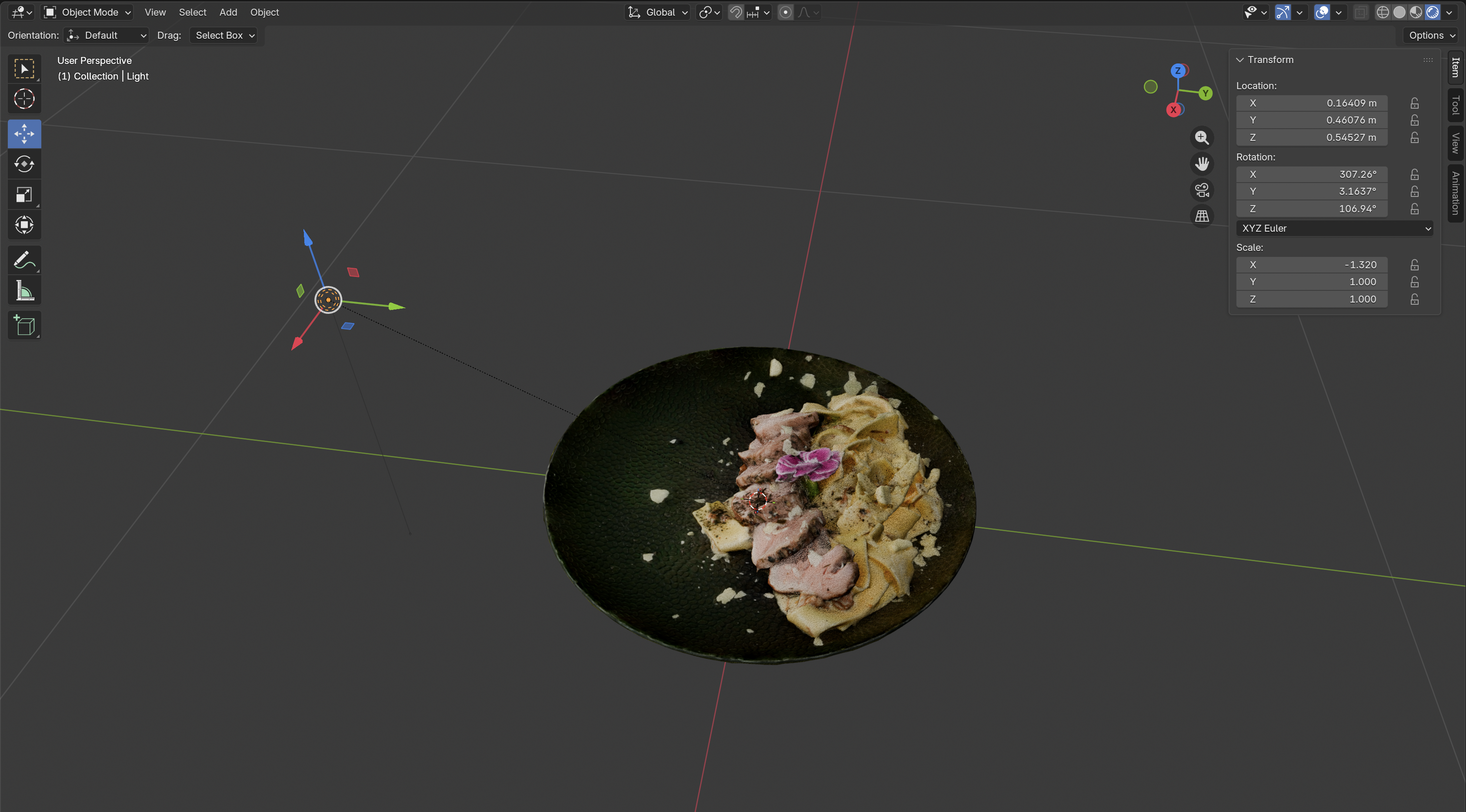Select the Measure tool
The width and height of the screenshot is (1466, 812).
[x=24, y=291]
